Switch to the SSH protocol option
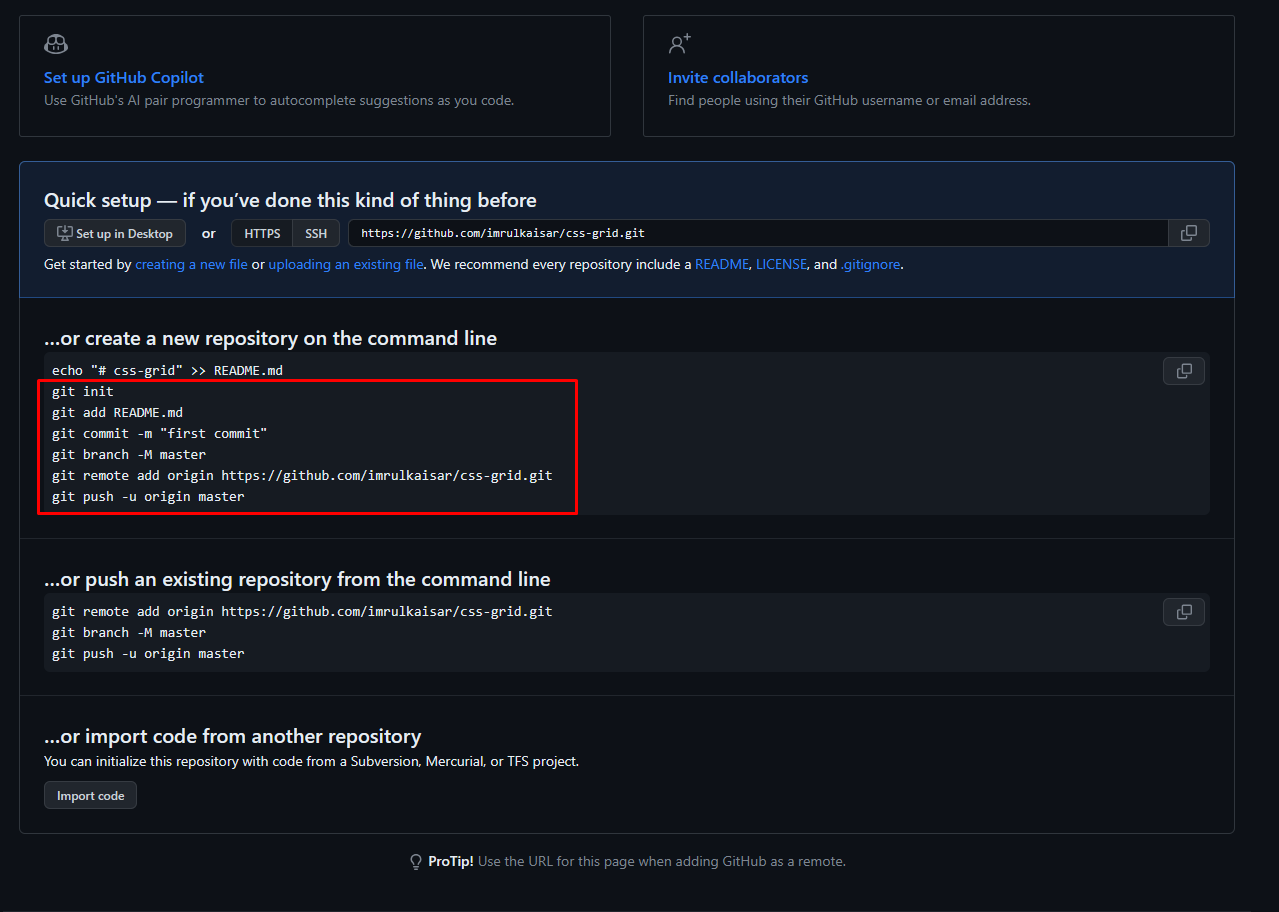Viewport: 1279px width, 912px height. tap(316, 233)
